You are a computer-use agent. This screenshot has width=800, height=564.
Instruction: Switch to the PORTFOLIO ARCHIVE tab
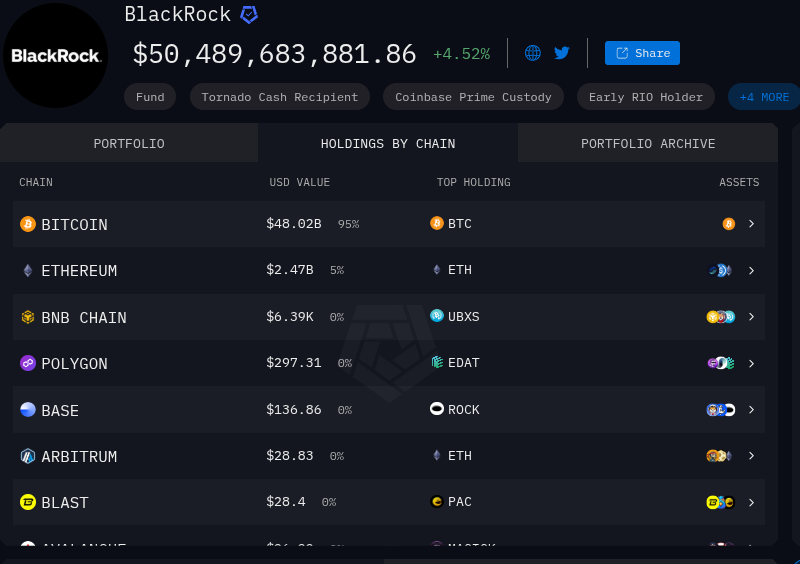tap(648, 143)
